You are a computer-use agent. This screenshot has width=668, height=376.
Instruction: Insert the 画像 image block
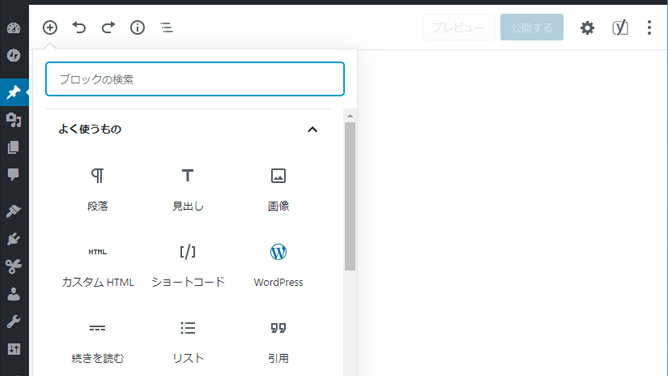coord(278,189)
